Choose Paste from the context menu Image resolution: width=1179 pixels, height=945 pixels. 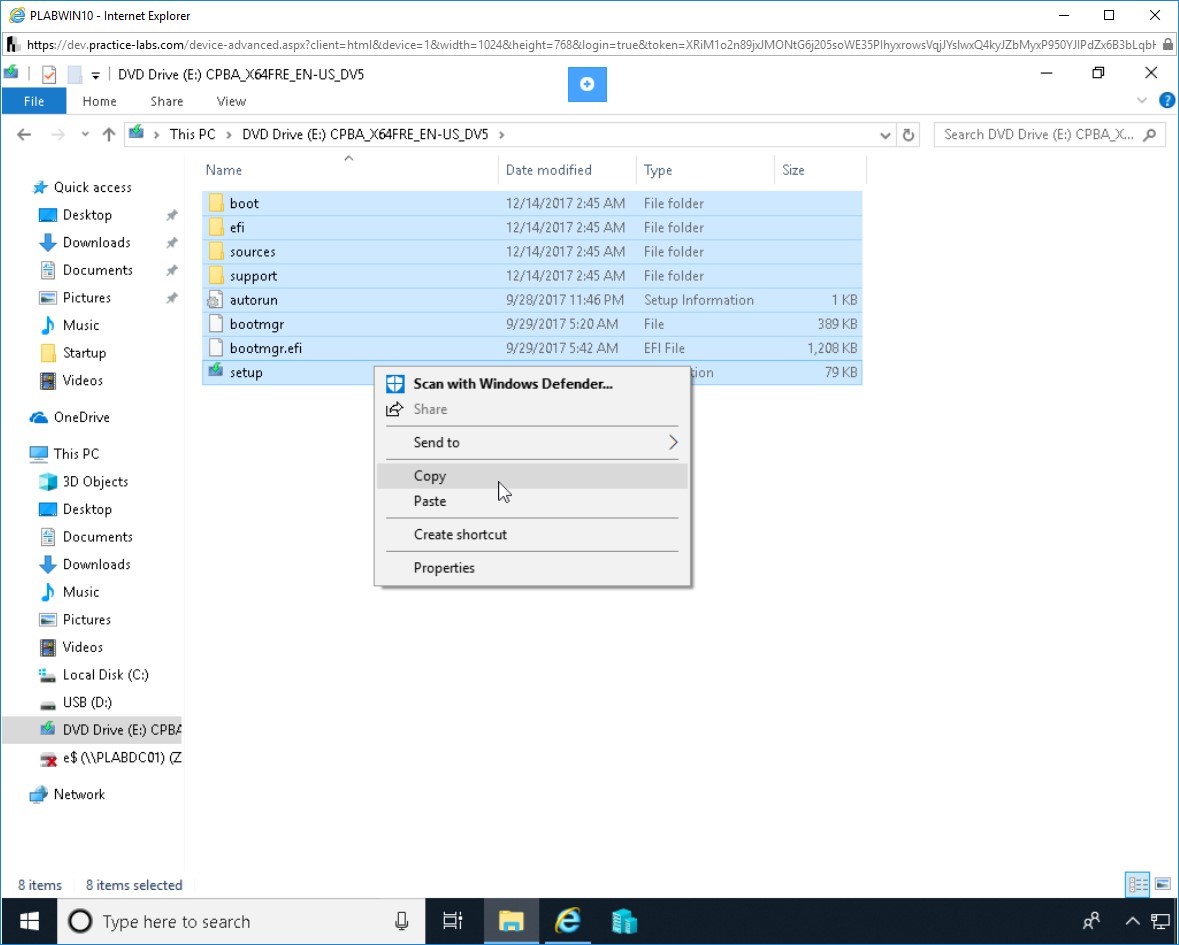tap(532, 501)
